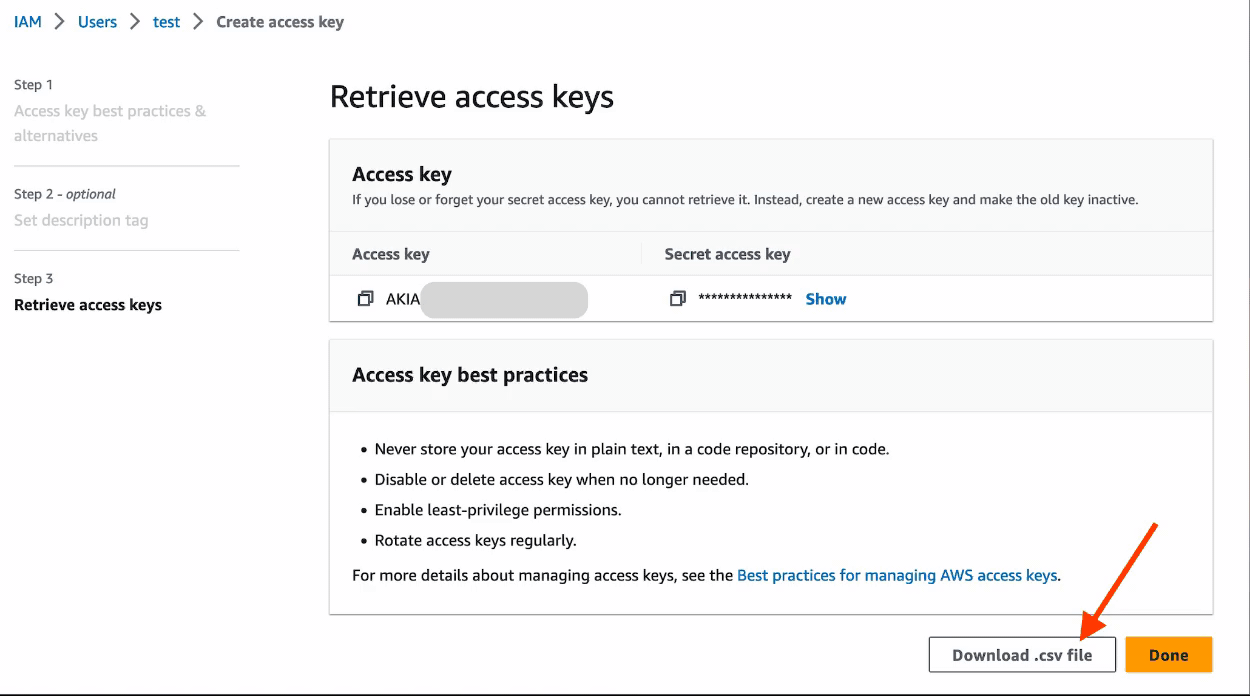Screen dimensions: 1250x696
Task: Go to IAM breadcrumb link
Action: click(28, 21)
